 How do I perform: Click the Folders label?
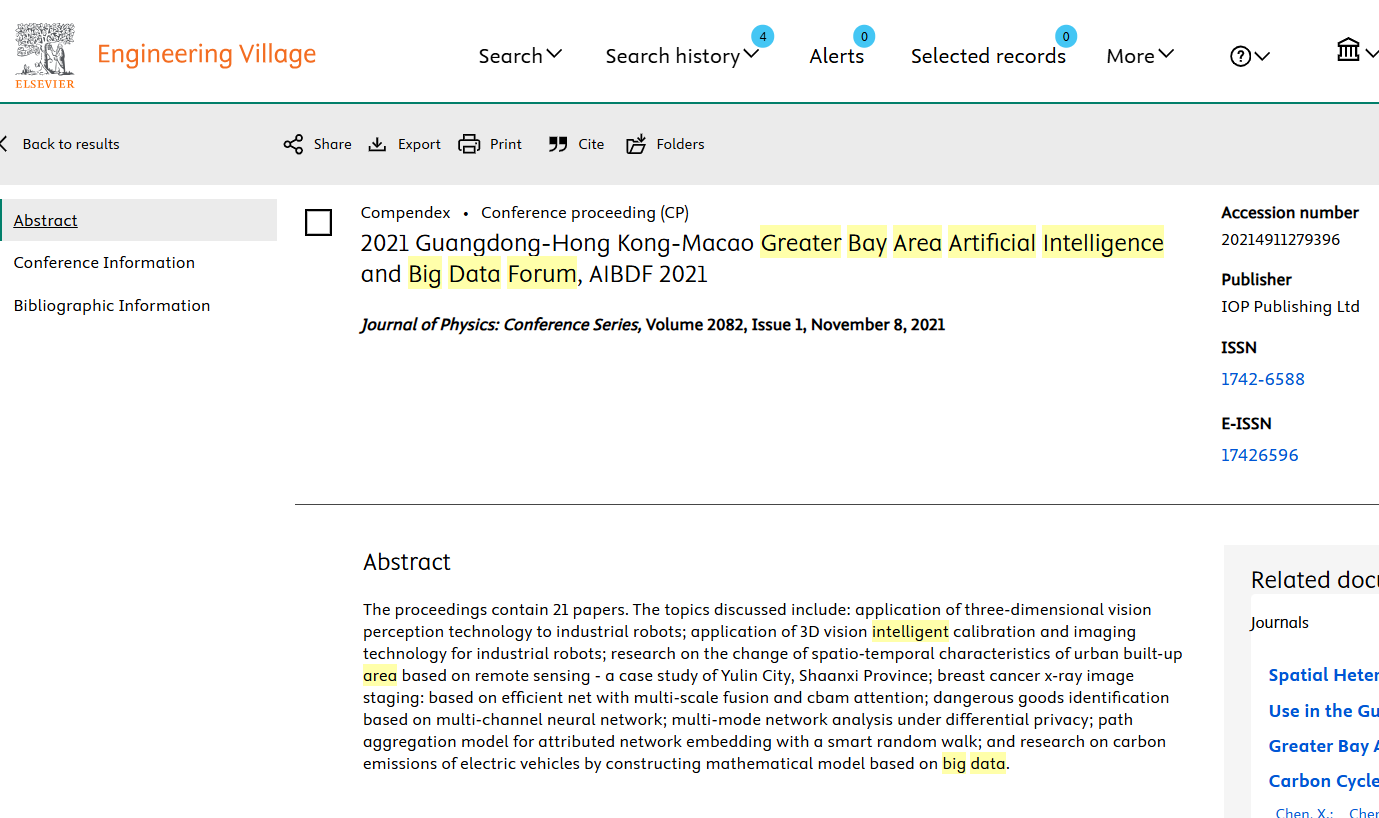[x=680, y=144]
